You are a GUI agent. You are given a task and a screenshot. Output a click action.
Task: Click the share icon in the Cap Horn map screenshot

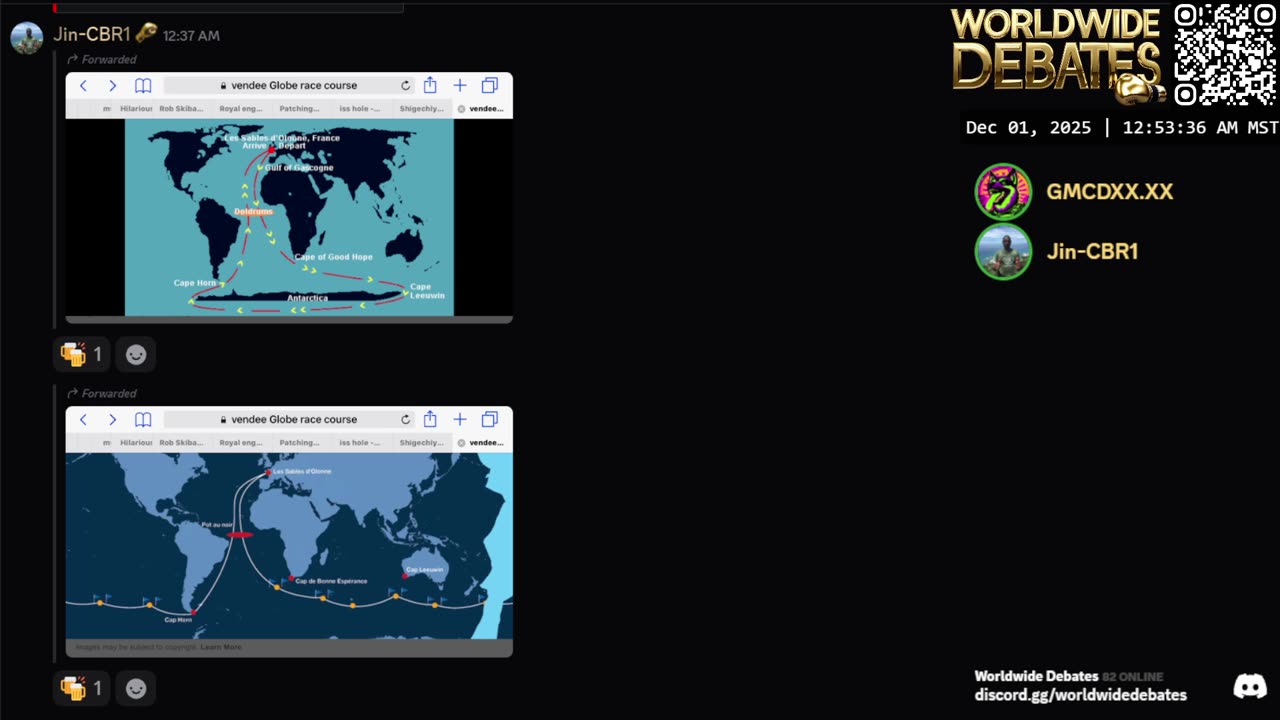(x=430, y=419)
